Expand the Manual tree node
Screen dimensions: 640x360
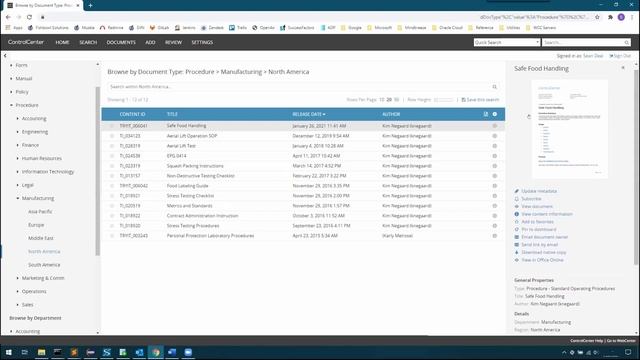point(11,78)
